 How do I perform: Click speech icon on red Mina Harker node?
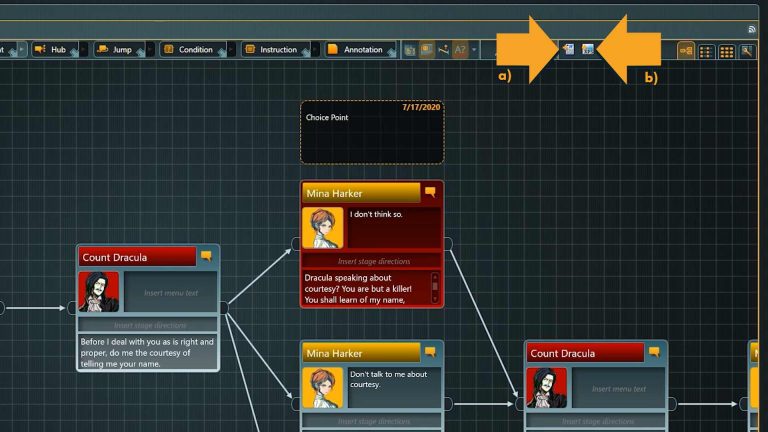[431, 192]
